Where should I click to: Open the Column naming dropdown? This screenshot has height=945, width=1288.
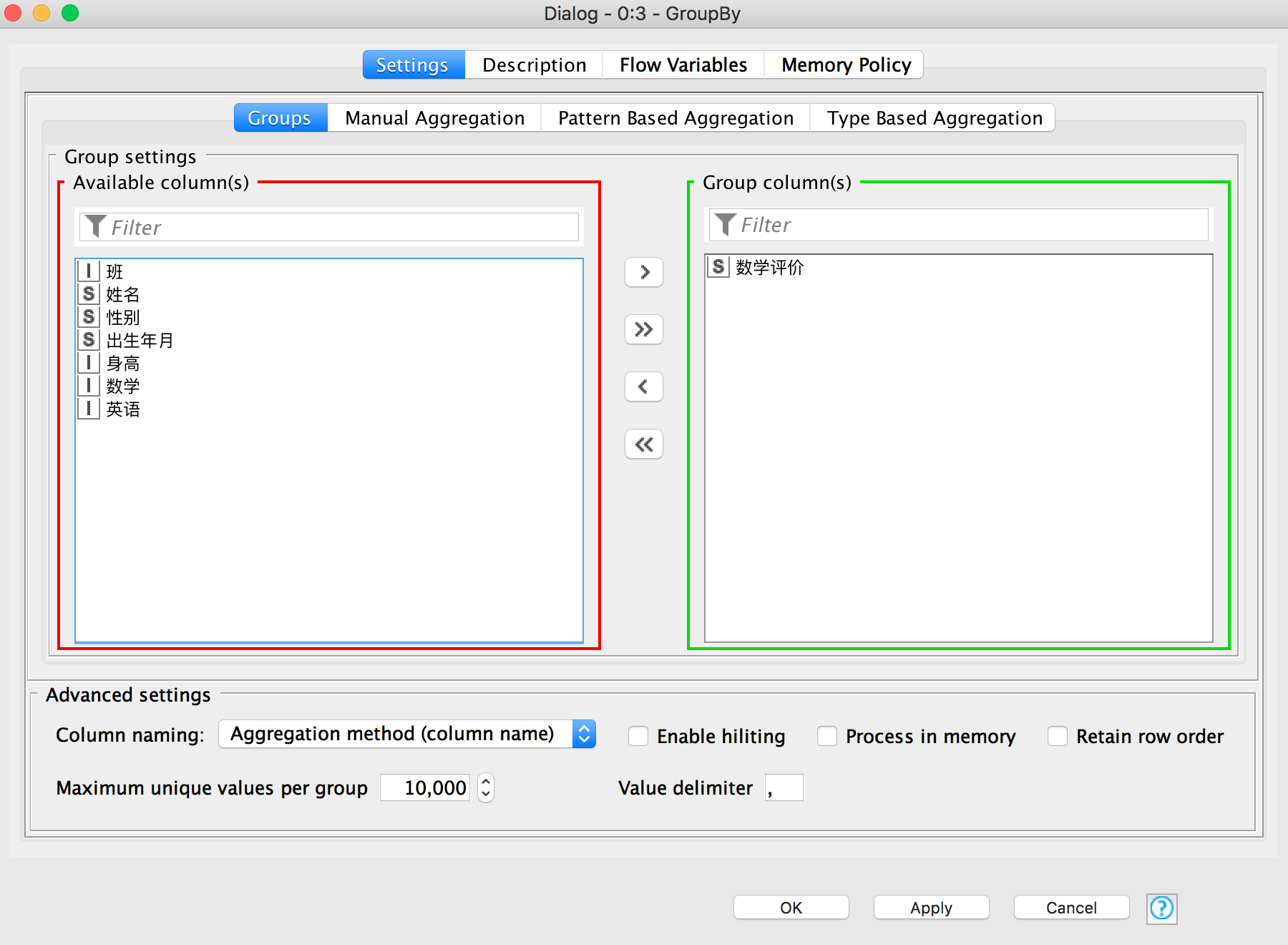tap(406, 734)
